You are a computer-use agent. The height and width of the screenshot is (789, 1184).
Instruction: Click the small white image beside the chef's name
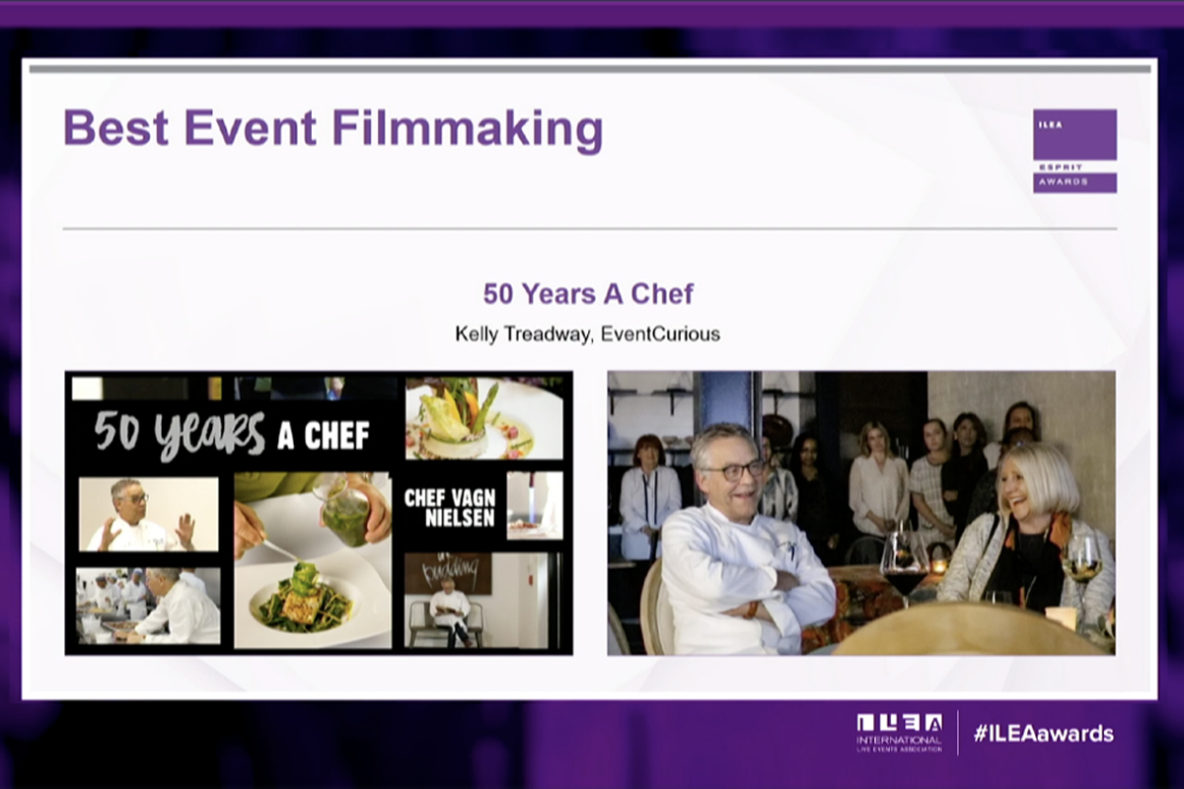click(x=534, y=505)
